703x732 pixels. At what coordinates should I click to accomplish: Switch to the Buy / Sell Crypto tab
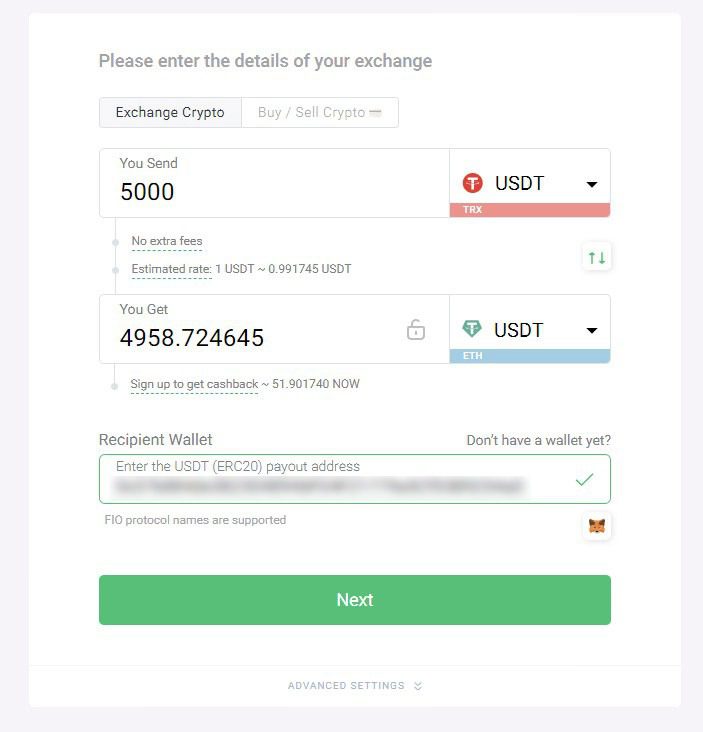(311, 113)
